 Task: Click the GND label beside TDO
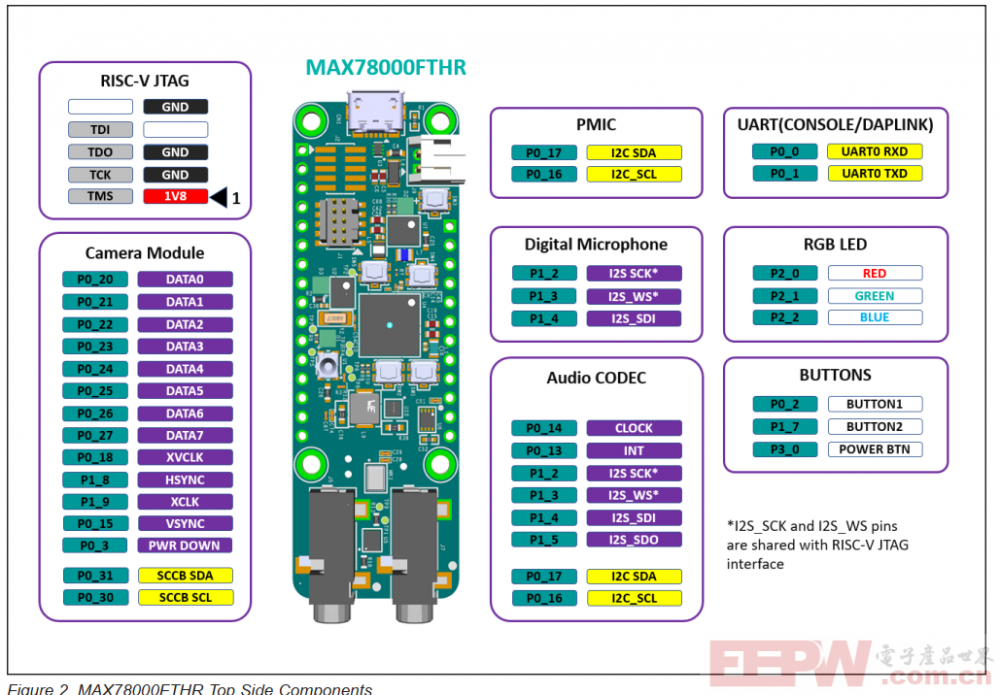[x=175, y=152]
